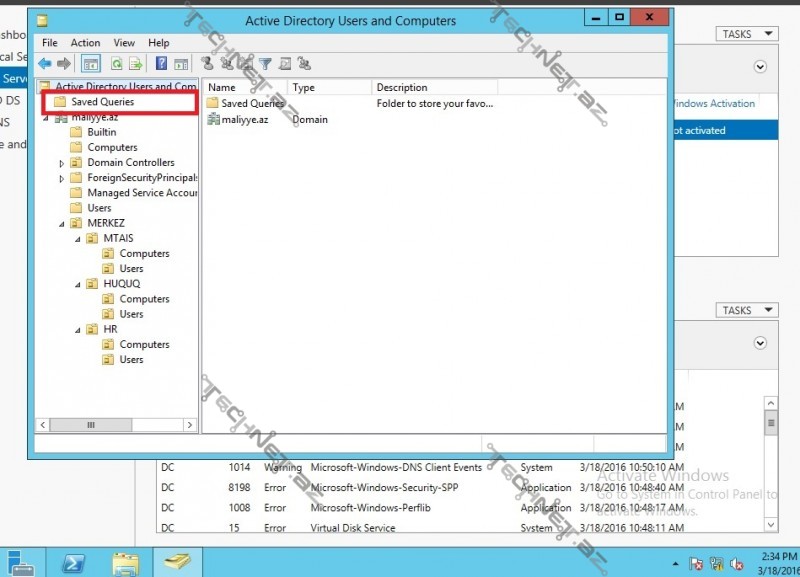
Task: Click the horizontal scrollbar under the tree
Action: pyautogui.click(x=90, y=424)
